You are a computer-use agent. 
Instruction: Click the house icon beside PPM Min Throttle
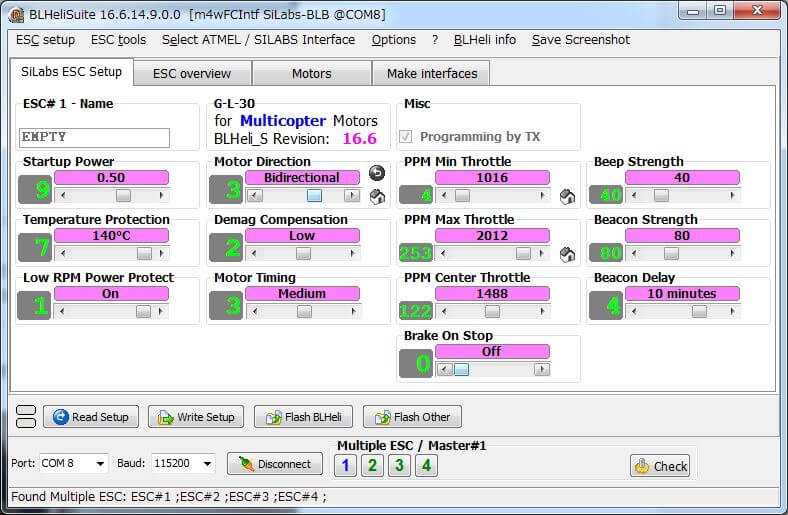pyautogui.click(x=567, y=196)
